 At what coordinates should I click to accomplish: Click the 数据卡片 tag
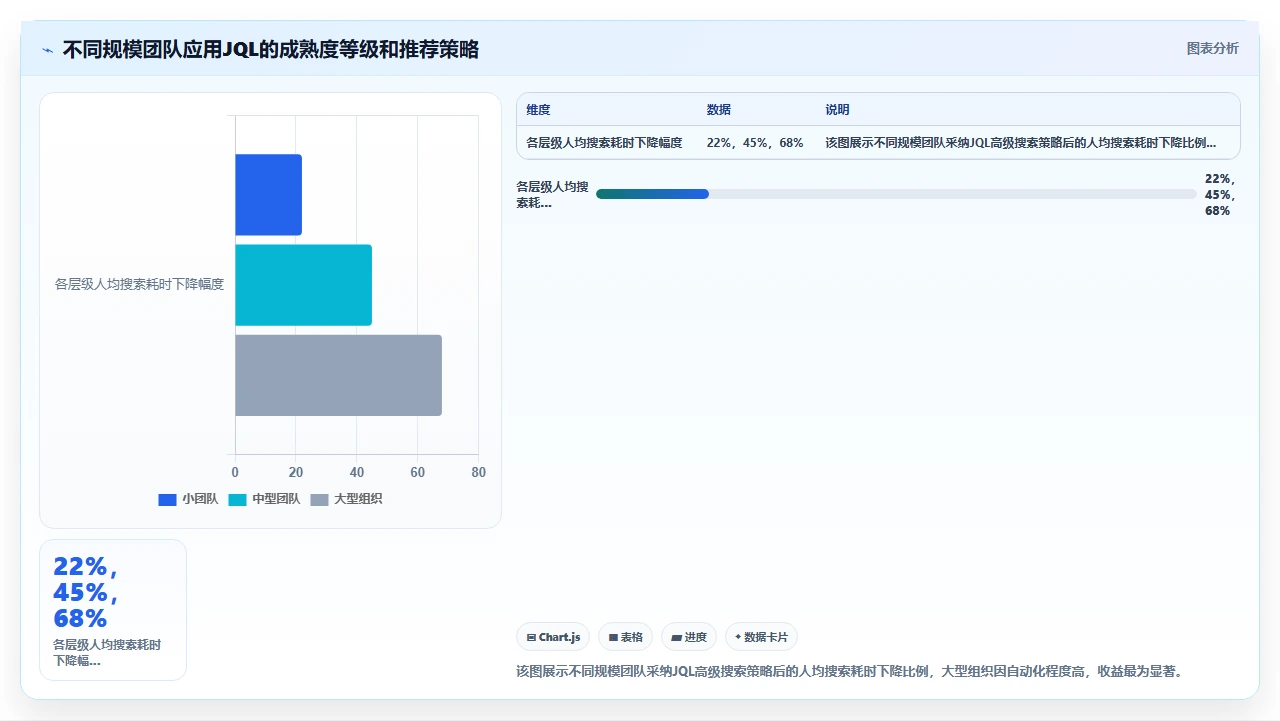coord(761,637)
